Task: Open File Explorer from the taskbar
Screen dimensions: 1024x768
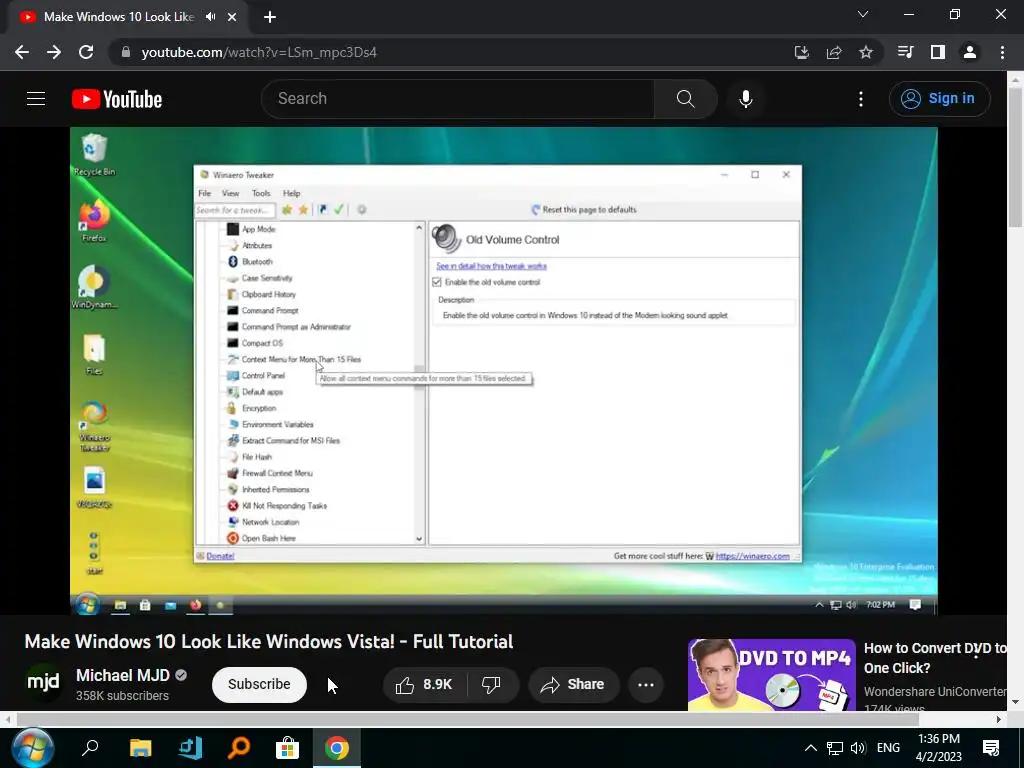Action: (x=140, y=748)
